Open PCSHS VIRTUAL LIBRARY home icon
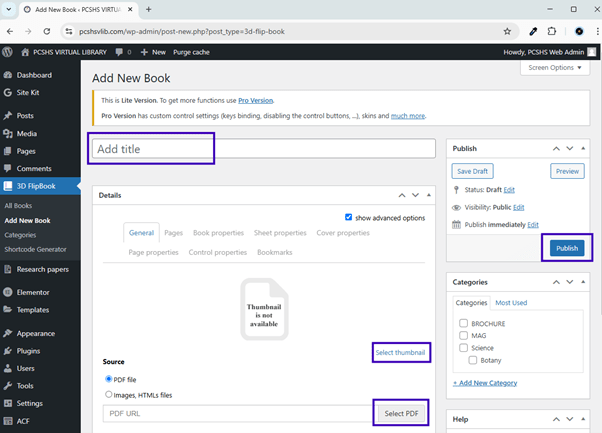 click(25, 52)
